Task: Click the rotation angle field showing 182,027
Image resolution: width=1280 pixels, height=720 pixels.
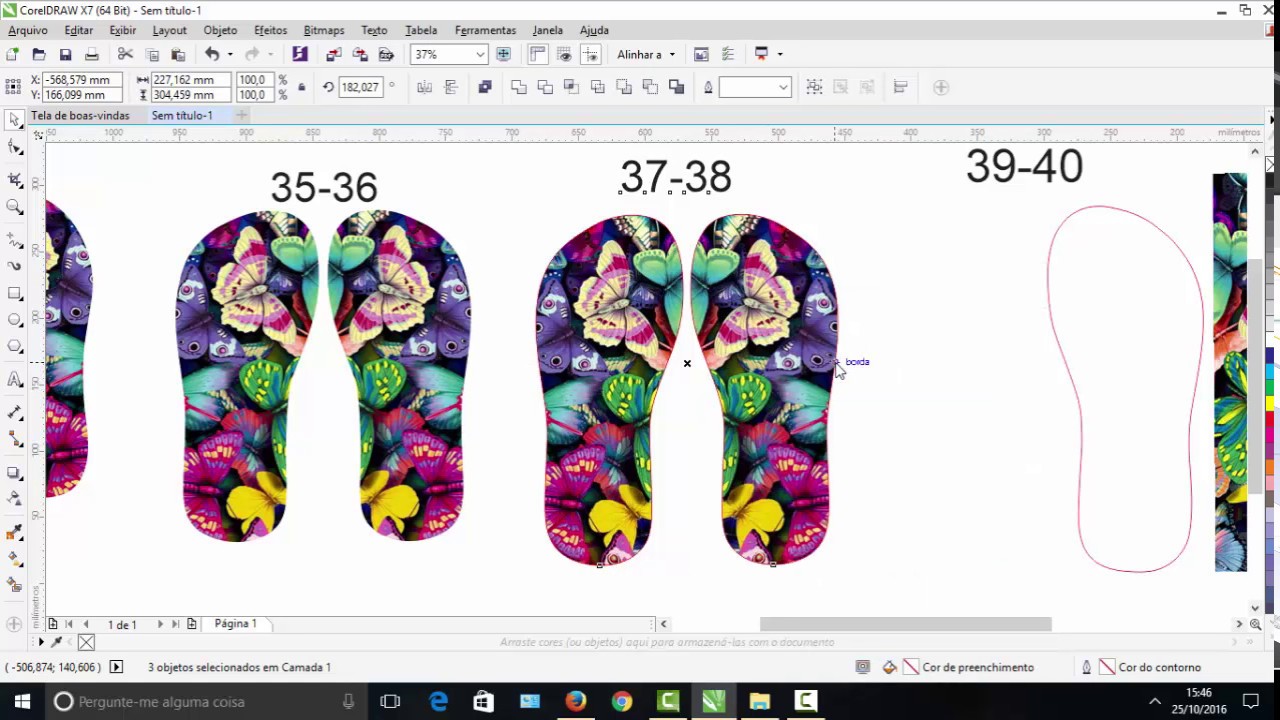Action: (360, 87)
